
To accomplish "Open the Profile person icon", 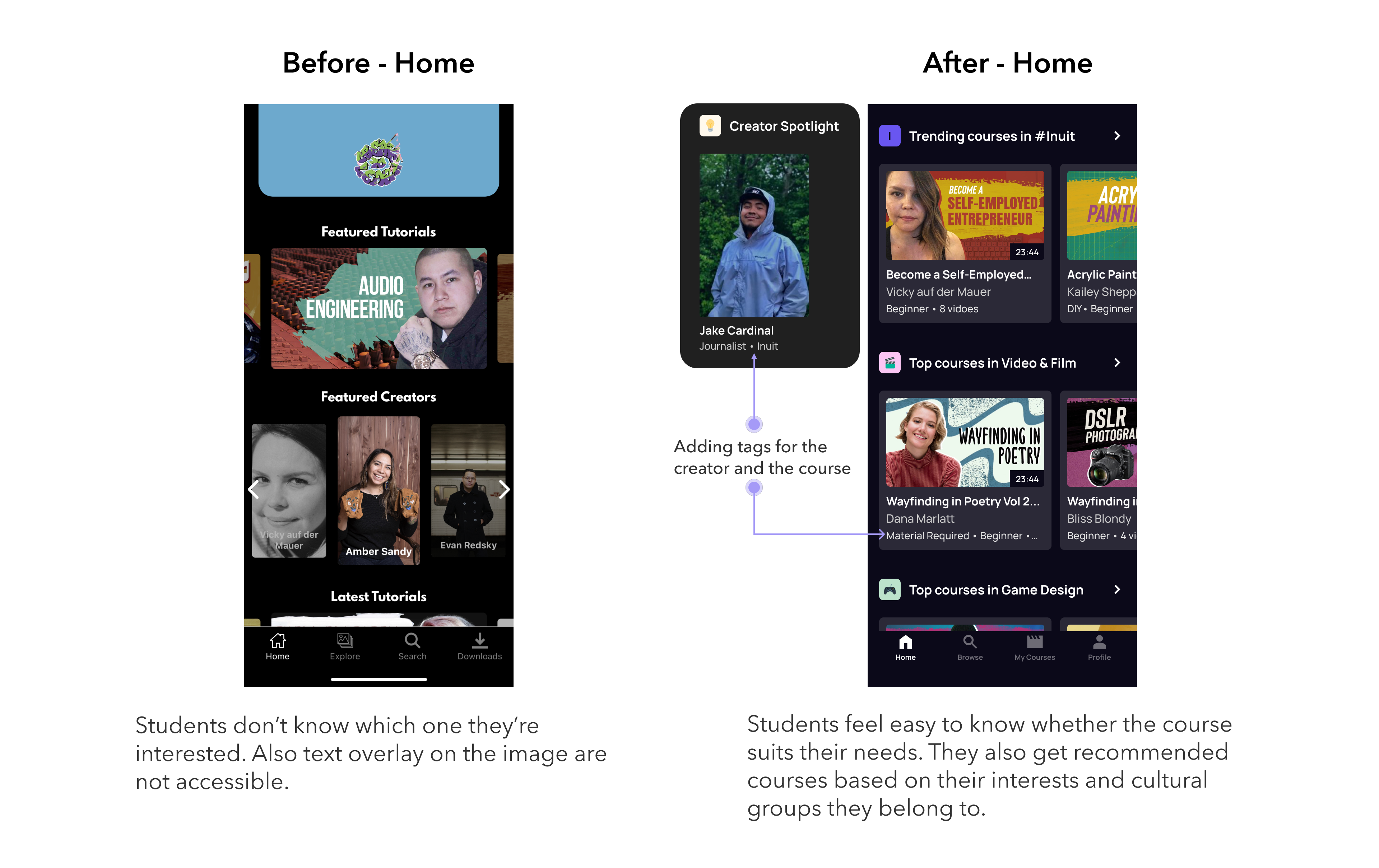I will [1099, 642].
